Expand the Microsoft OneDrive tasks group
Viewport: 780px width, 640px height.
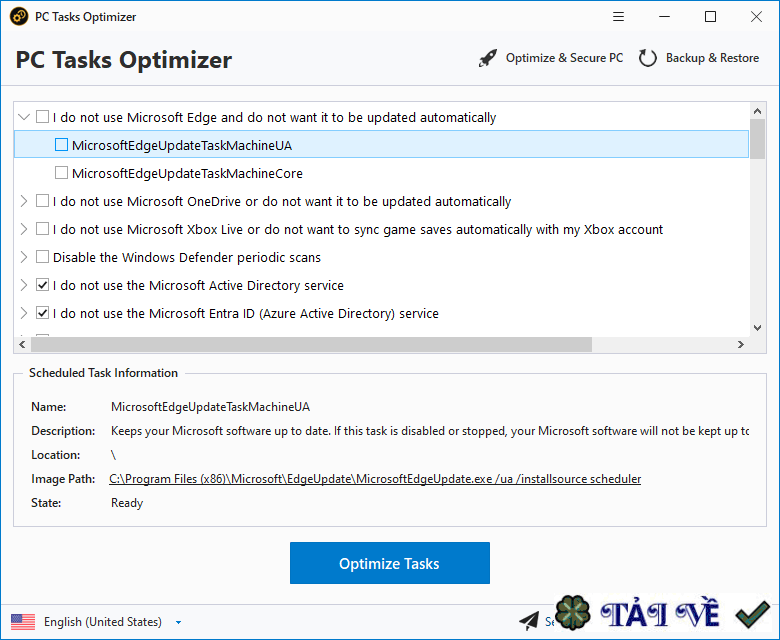point(24,201)
